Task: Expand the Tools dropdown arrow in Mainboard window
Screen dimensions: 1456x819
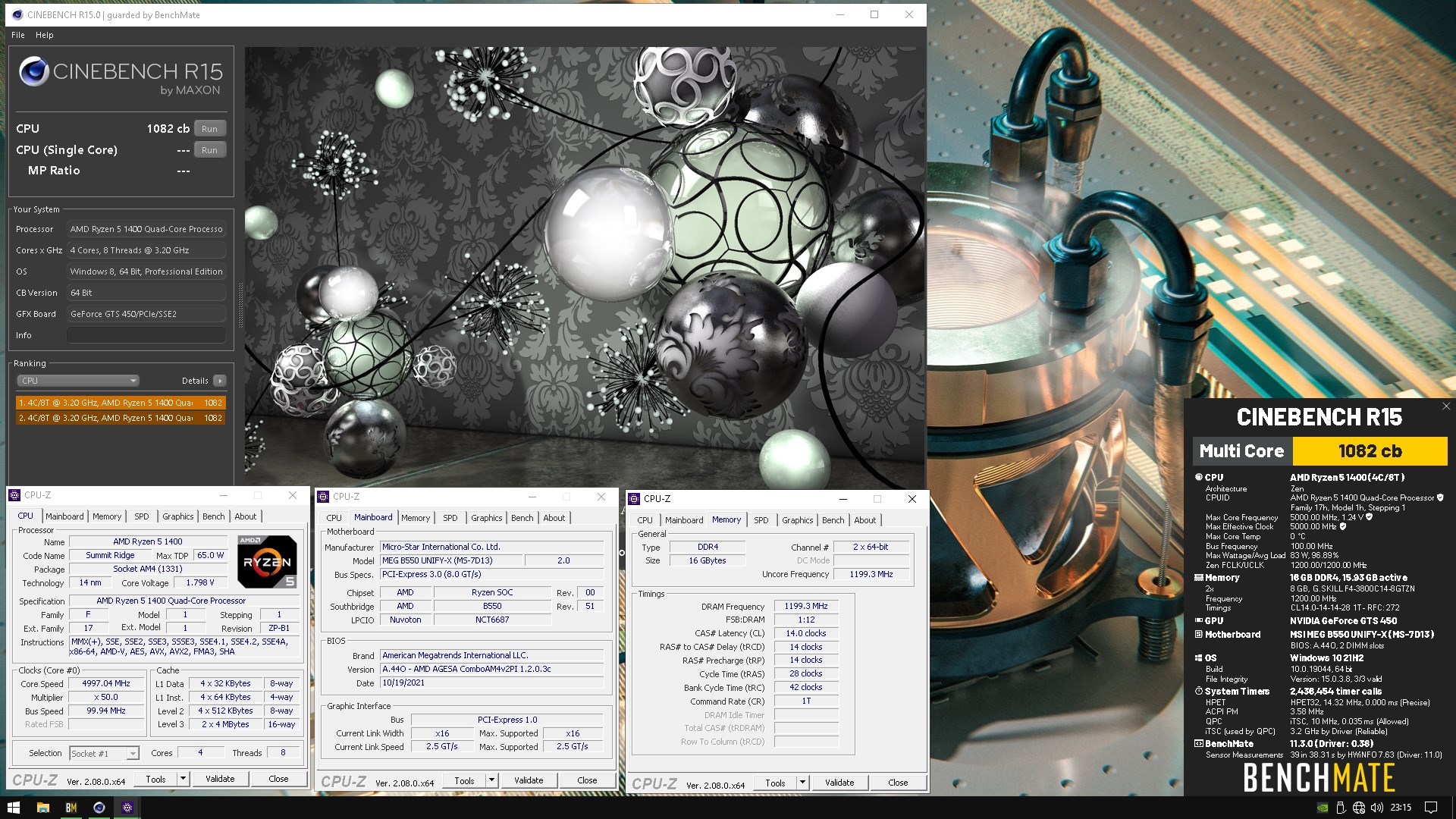Action: [491, 780]
